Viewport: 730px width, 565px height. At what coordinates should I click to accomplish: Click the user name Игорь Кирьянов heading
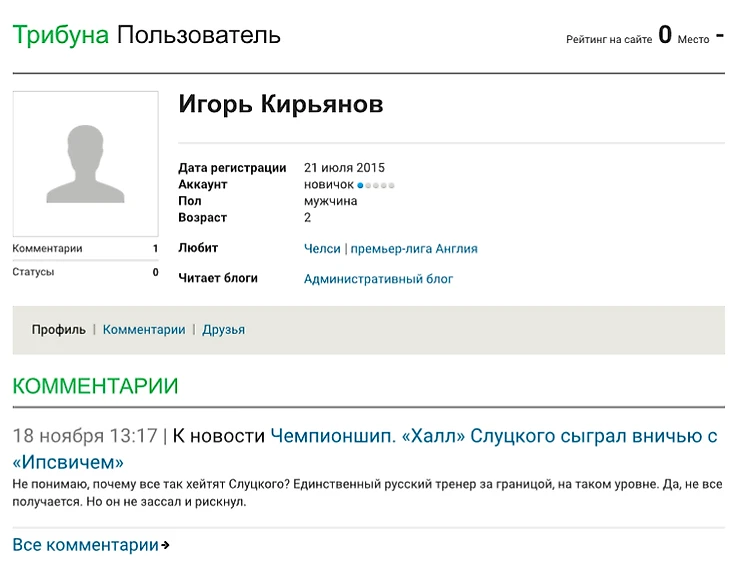[280, 105]
